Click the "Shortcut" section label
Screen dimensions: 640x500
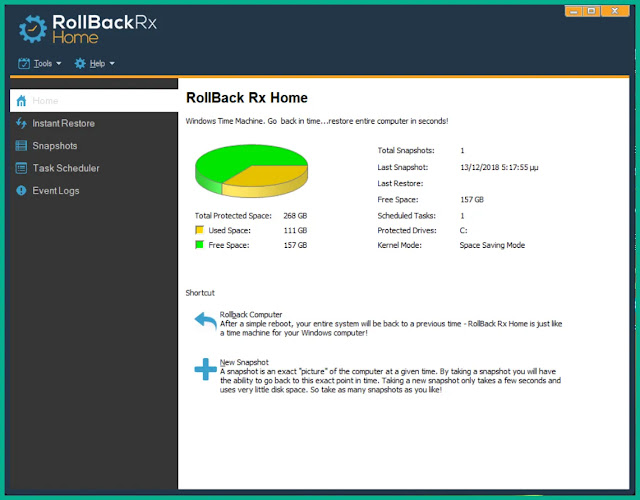coord(200,293)
